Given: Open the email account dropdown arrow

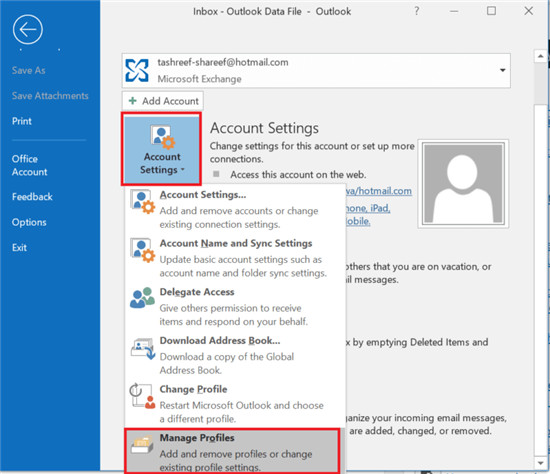Looking at the screenshot, I should click(502, 70).
